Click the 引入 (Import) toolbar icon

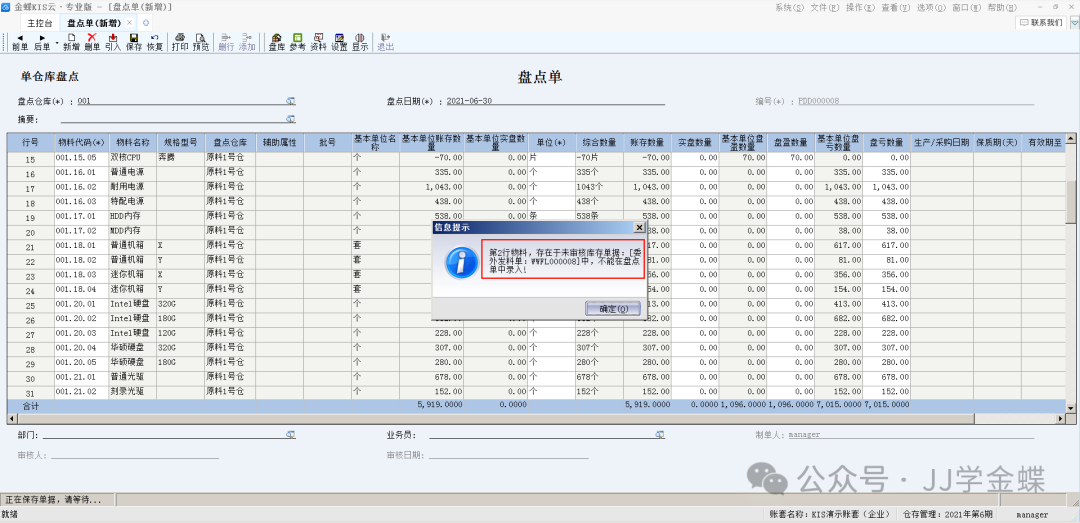[x=113, y=41]
